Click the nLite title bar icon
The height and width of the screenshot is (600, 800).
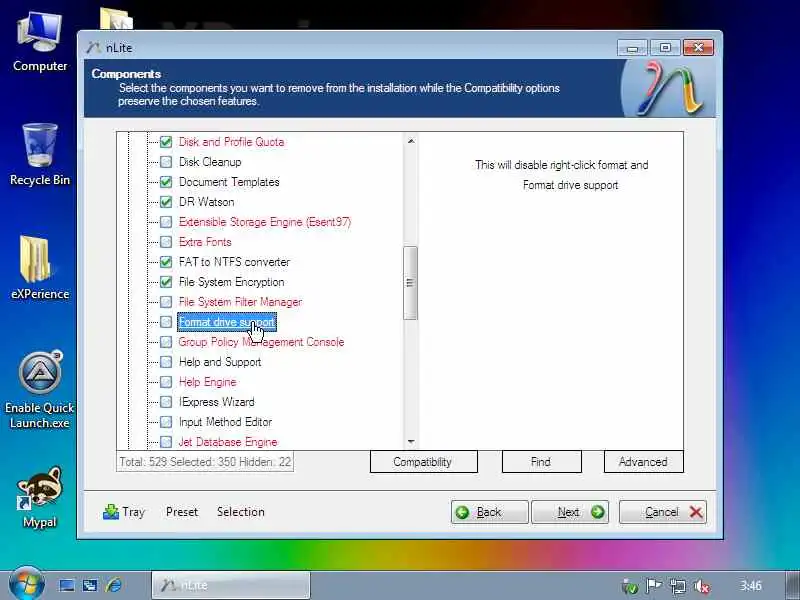[x=93, y=47]
